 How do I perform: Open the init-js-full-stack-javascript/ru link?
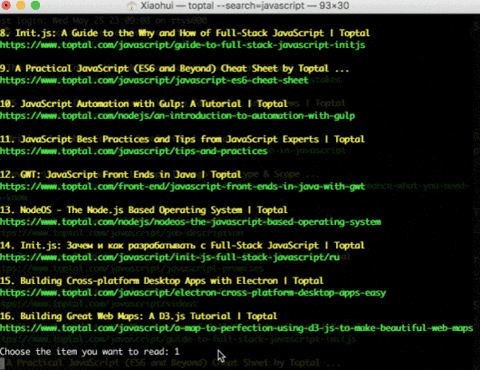click(170, 257)
